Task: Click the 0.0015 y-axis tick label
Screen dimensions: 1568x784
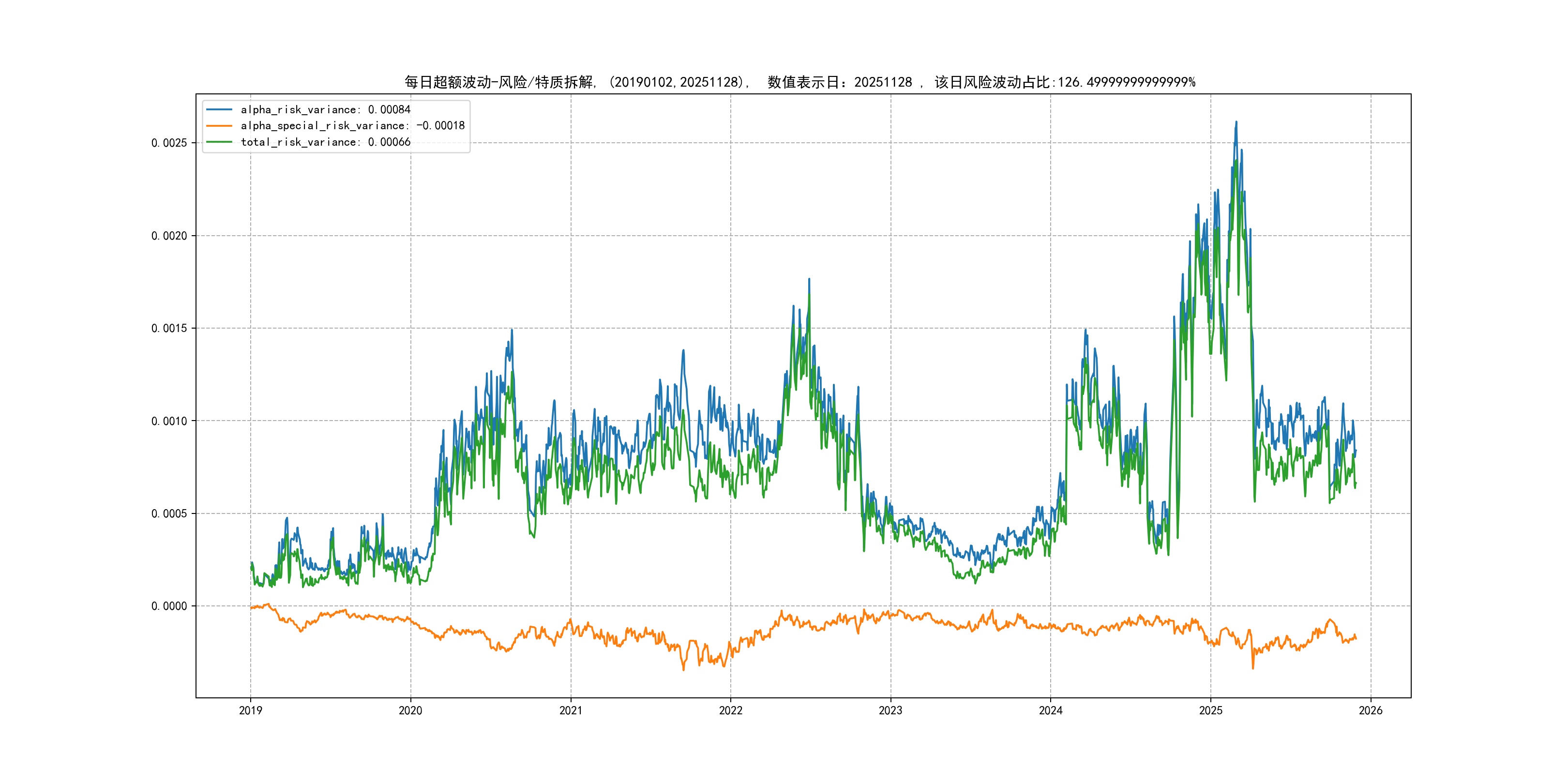Action: [x=169, y=329]
